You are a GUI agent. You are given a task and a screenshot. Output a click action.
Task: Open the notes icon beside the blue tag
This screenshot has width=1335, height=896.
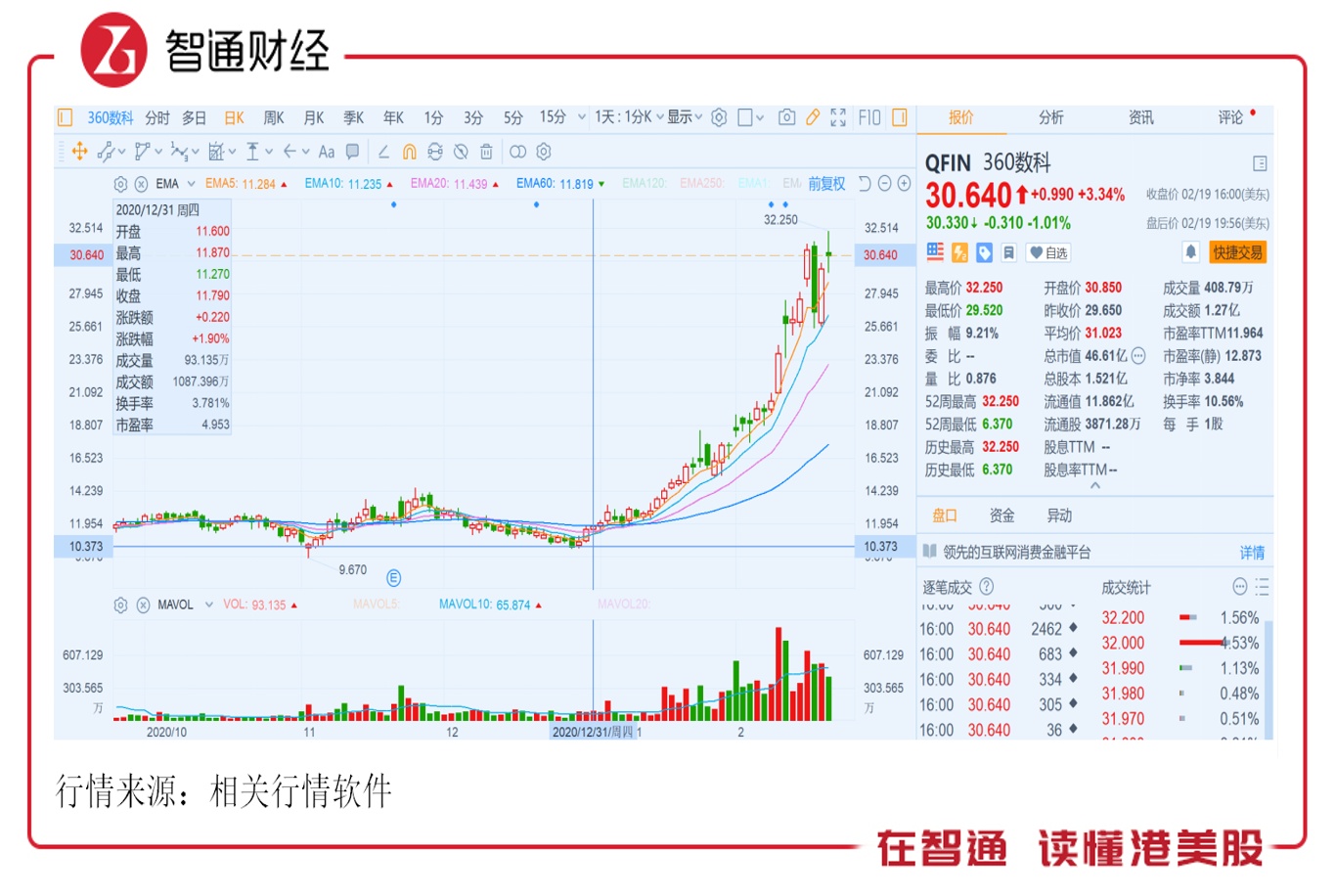coord(1008,252)
